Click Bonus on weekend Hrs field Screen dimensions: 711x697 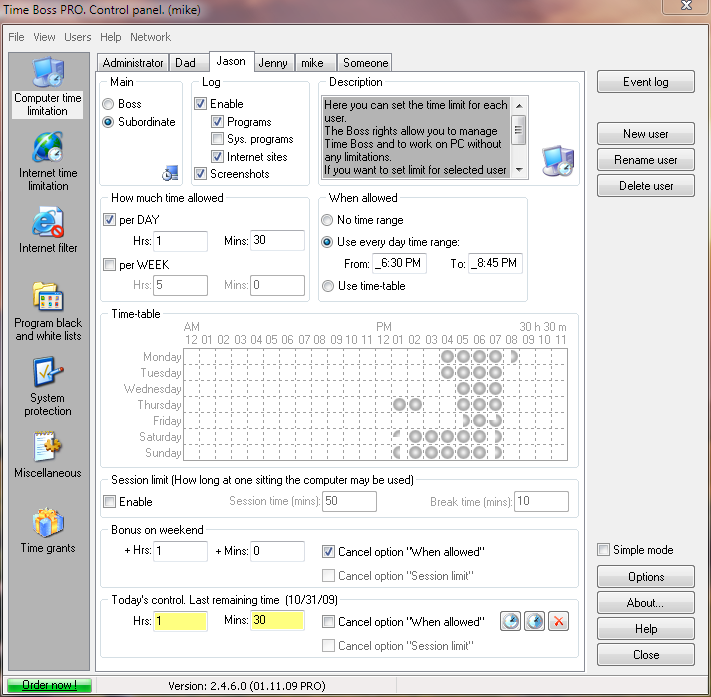pyautogui.click(x=180, y=551)
